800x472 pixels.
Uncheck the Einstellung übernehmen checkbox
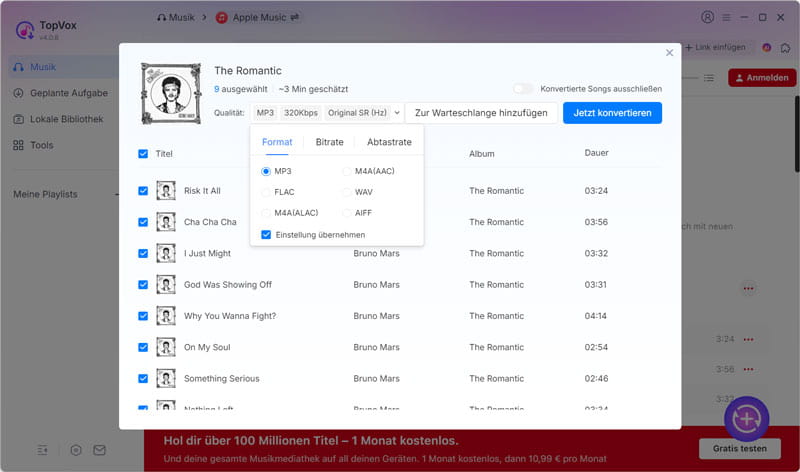pos(266,235)
